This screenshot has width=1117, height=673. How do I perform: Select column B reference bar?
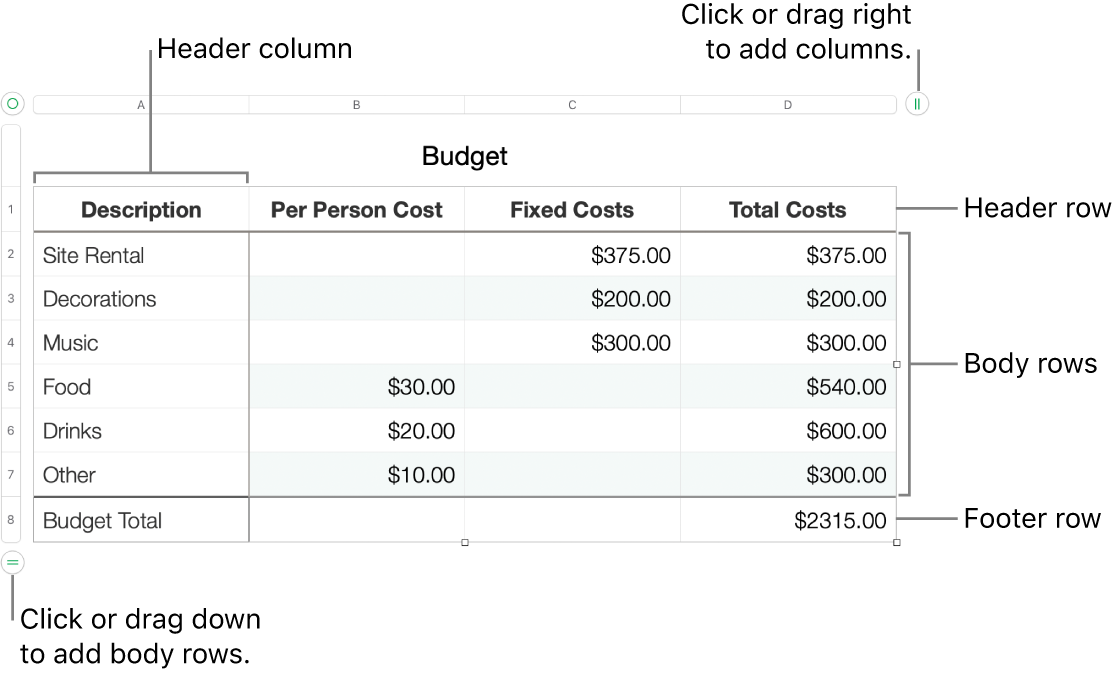356,103
